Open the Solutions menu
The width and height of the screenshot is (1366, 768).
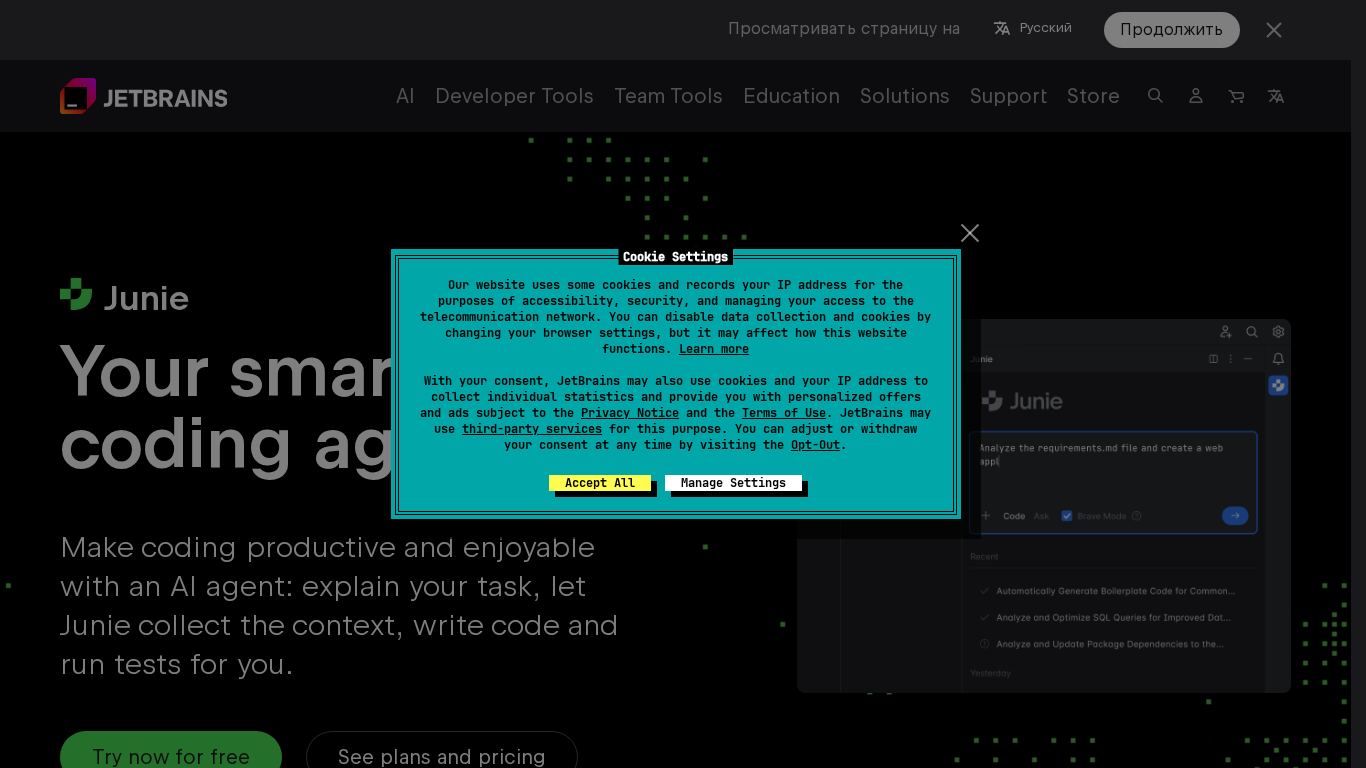point(905,96)
